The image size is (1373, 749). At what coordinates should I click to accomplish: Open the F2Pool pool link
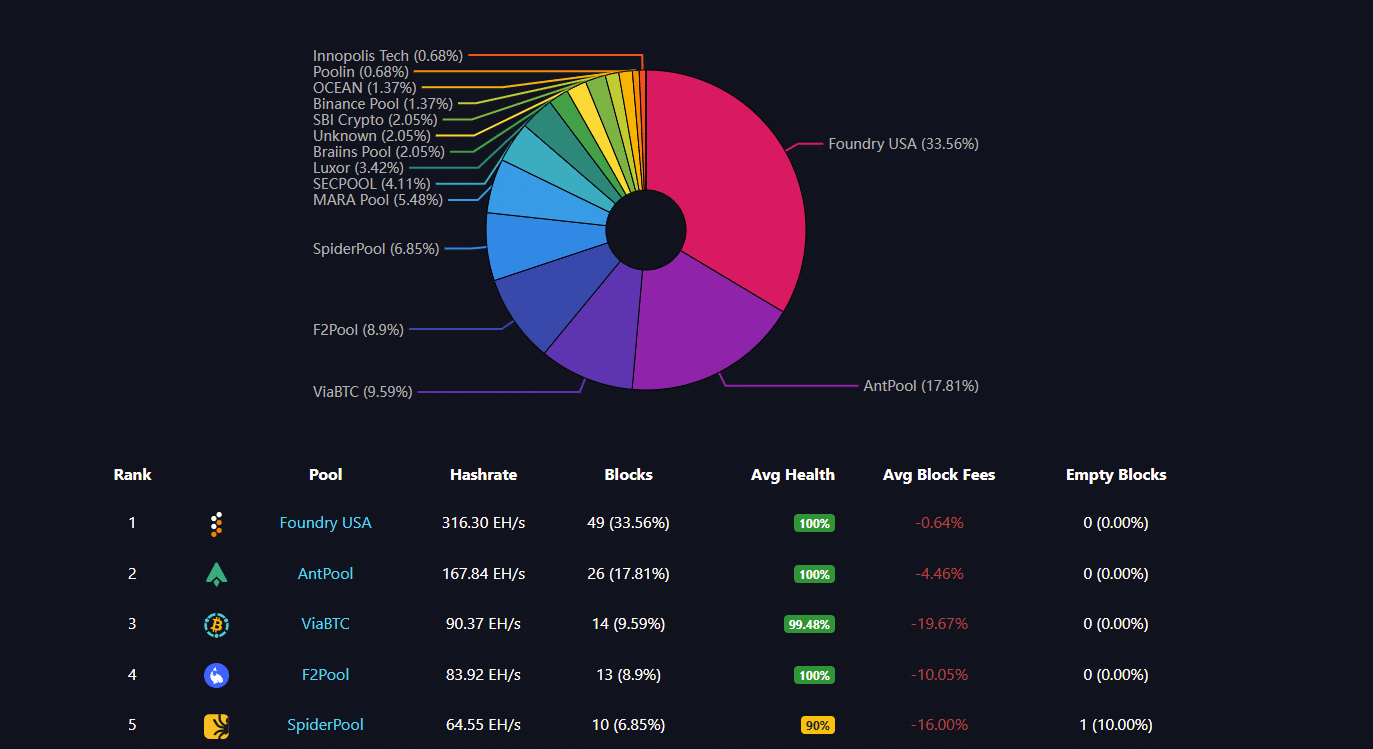(x=325, y=675)
